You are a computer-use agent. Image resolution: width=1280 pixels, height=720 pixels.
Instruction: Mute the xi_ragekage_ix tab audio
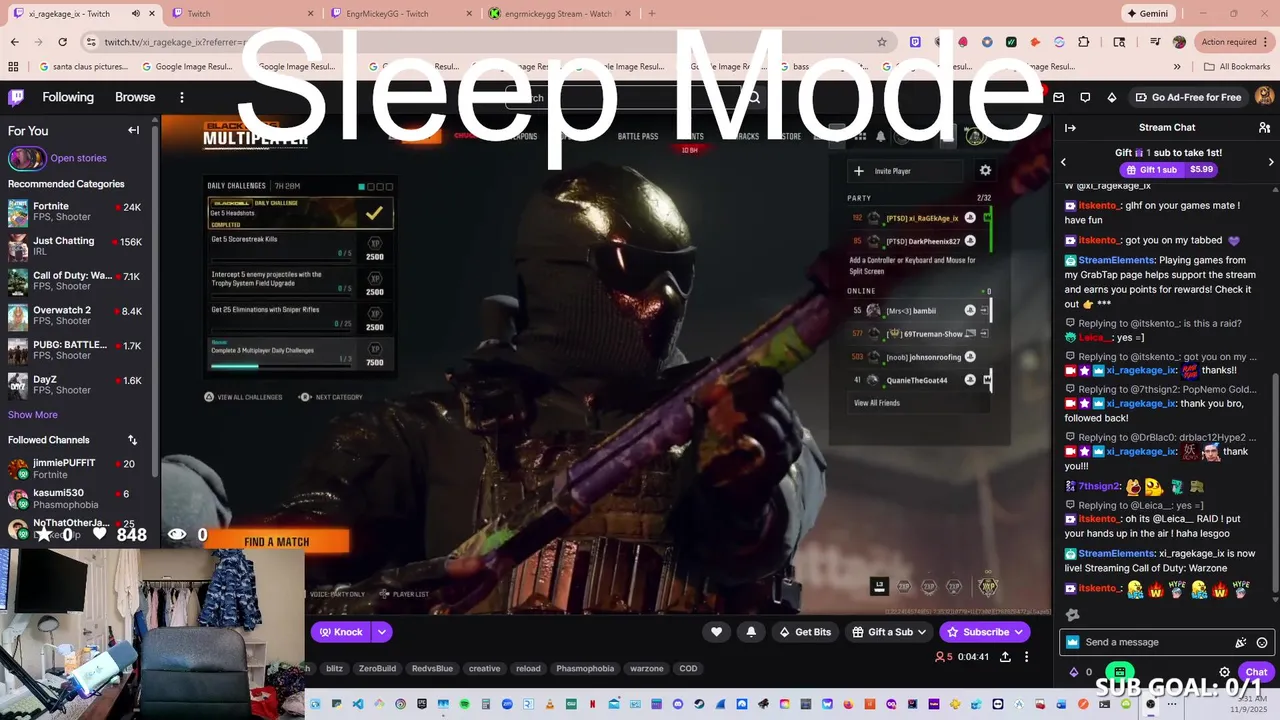click(x=136, y=14)
